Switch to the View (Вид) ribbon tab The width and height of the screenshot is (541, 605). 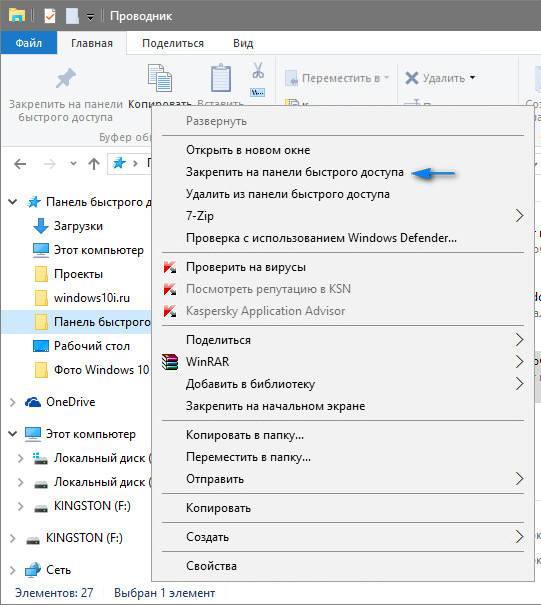[x=243, y=43]
